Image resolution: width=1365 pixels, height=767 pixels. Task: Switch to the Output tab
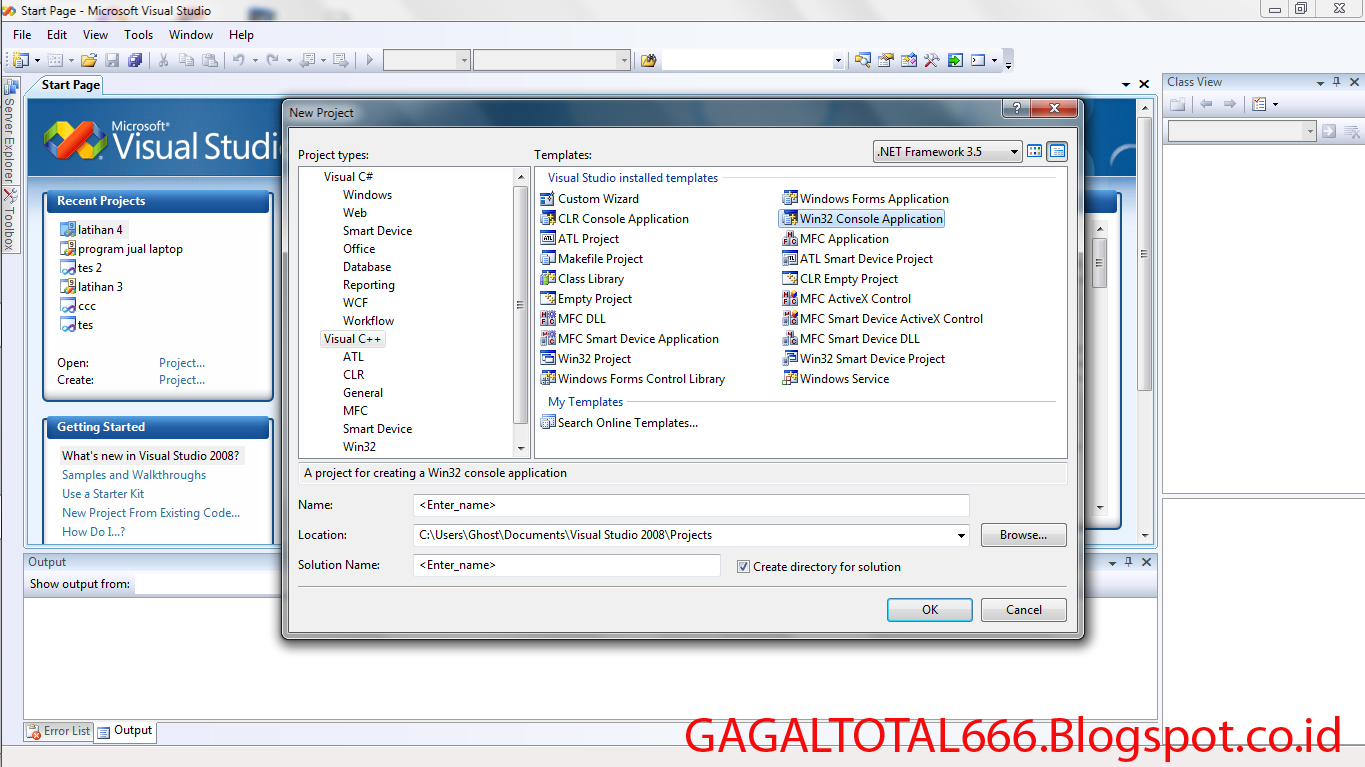(125, 731)
